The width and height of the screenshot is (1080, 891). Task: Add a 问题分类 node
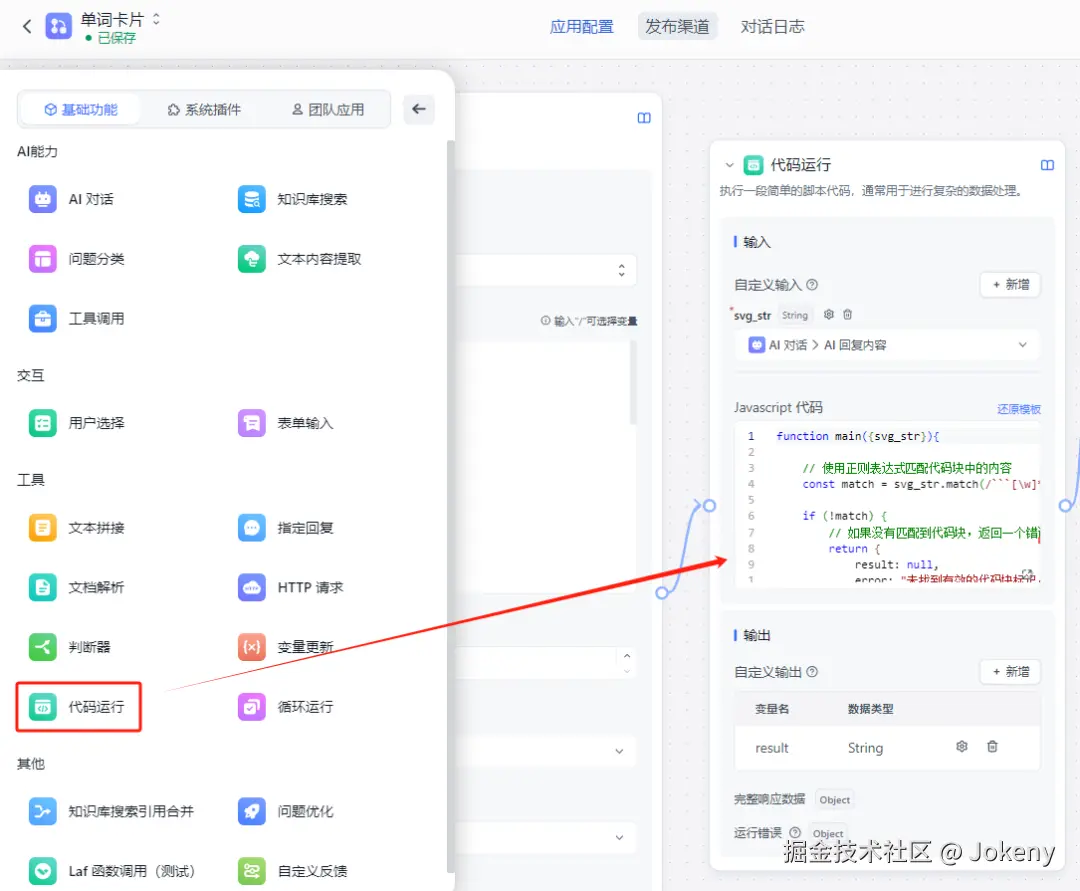(77, 259)
